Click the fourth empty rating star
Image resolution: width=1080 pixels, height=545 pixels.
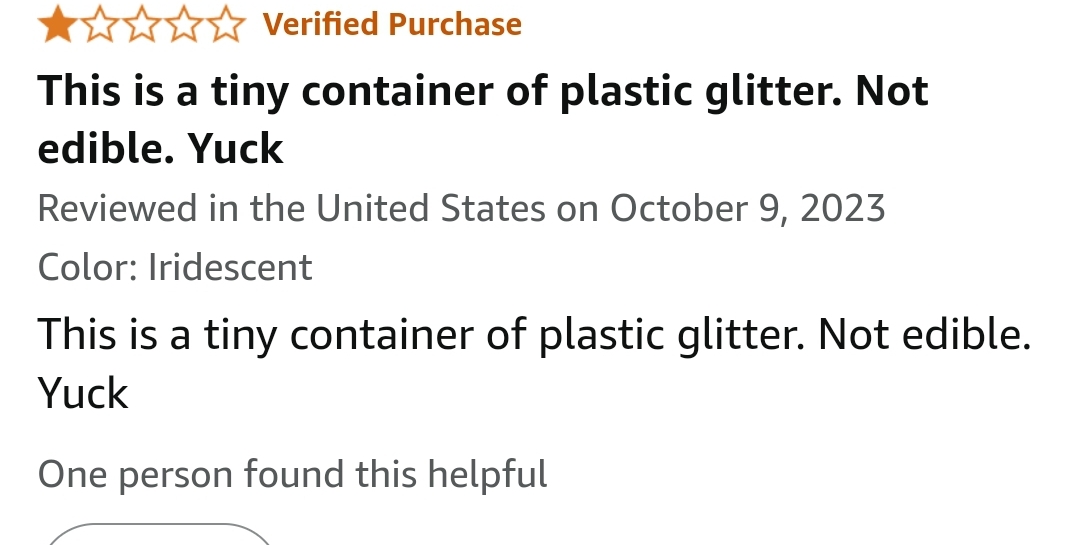coord(185,25)
